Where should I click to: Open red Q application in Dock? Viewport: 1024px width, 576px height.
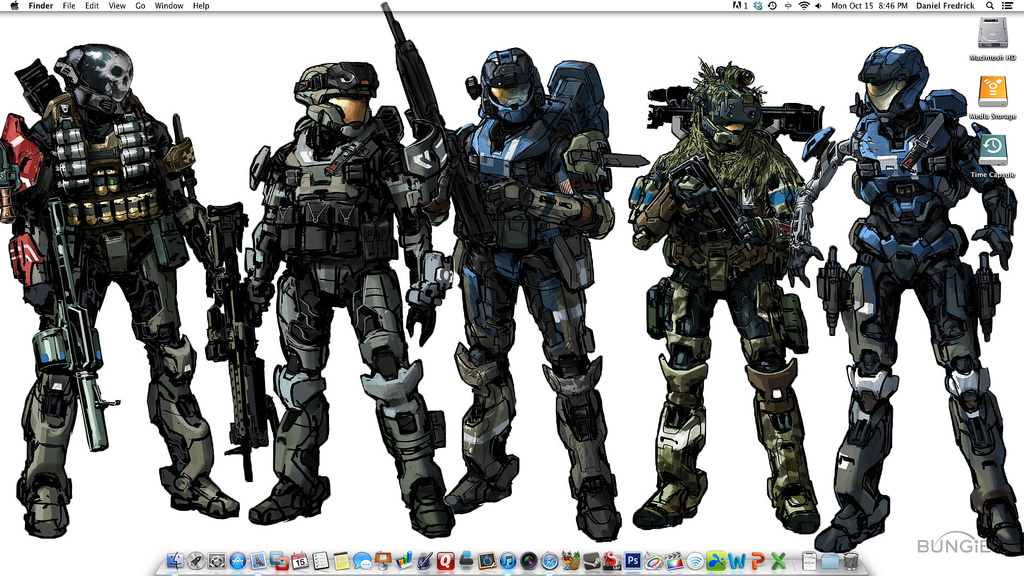click(x=446, y=560)
